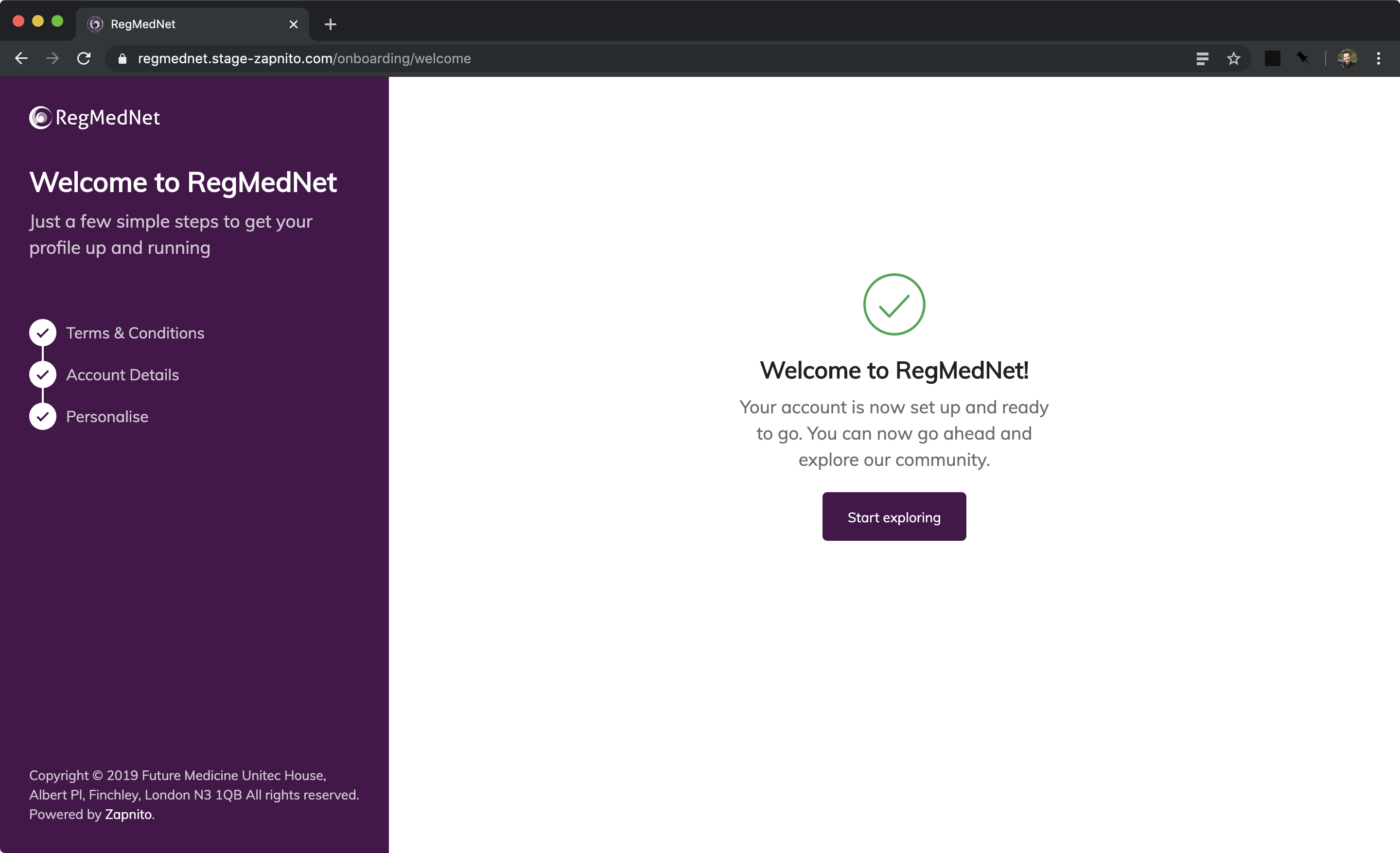Click the RegMedNet favicon on the tab
The width and height of the screenshot is (1400, 853).
click(x=95, y=24)
